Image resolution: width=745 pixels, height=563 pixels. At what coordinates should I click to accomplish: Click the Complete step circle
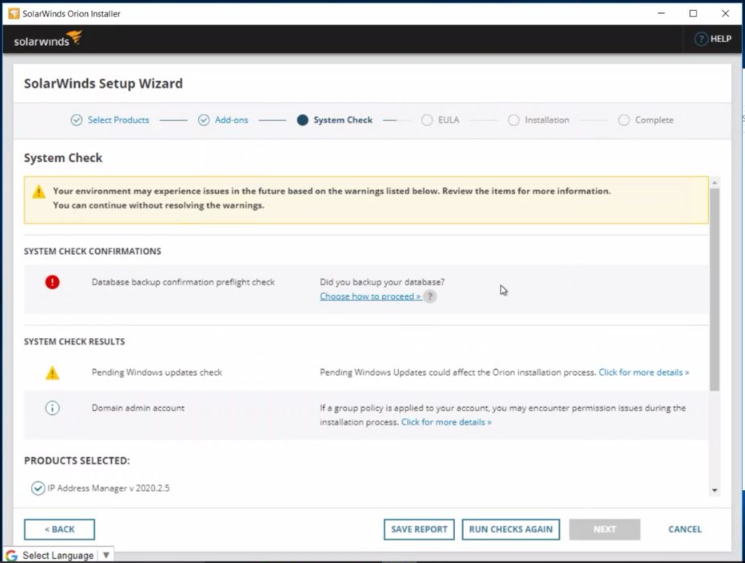tap(624, 120)
